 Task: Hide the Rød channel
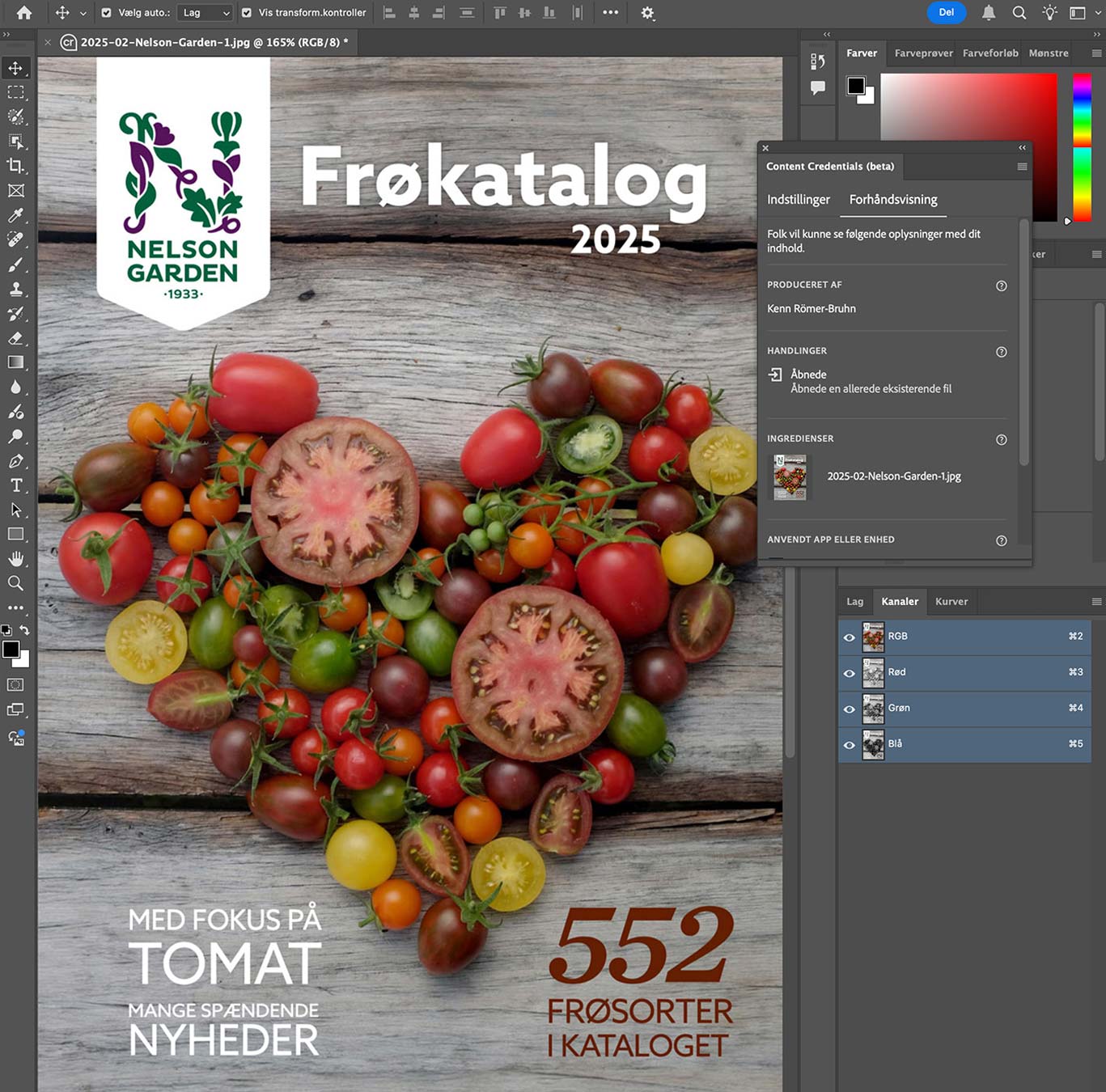[x=849, y=673]
